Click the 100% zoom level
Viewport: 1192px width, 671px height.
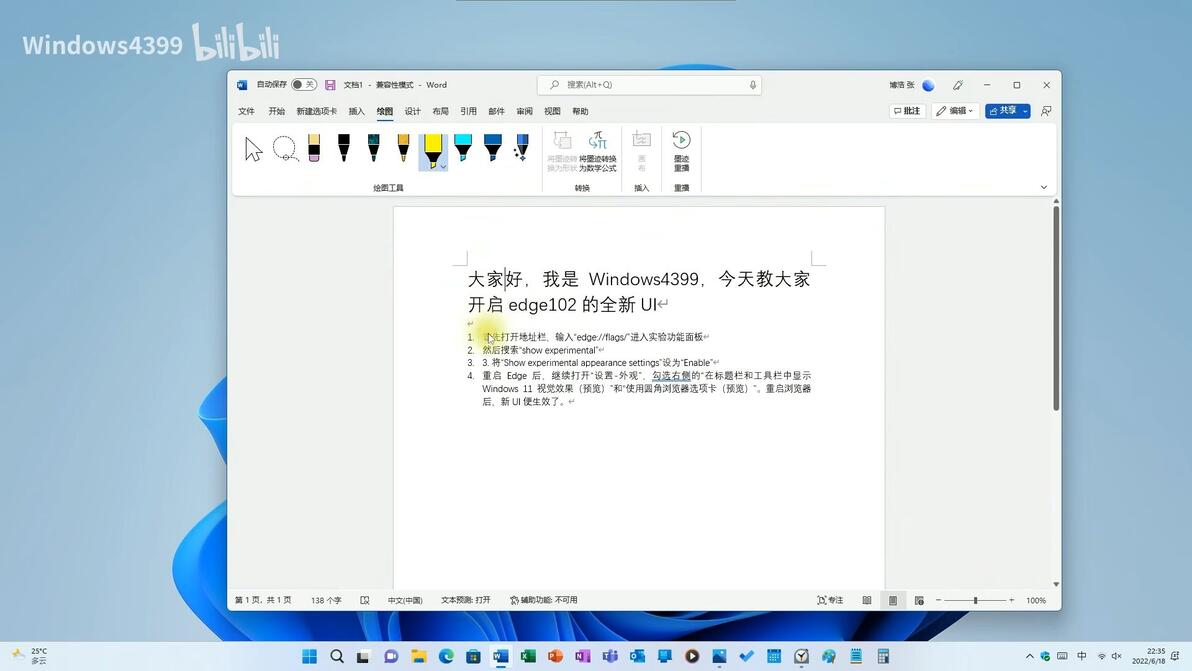(x=1035, y=600)
